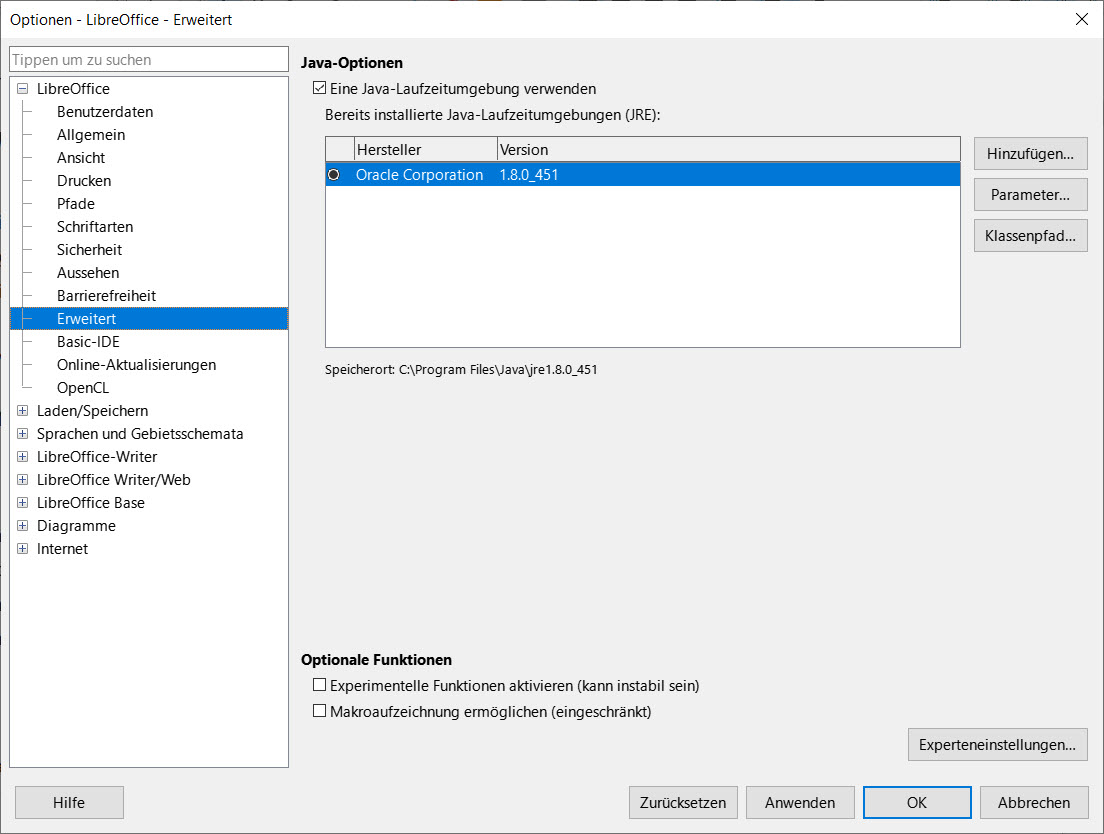The image size is (1104, 834).
Task: Expand the Laden/Speichern node
Action: (x=23, y=410)
